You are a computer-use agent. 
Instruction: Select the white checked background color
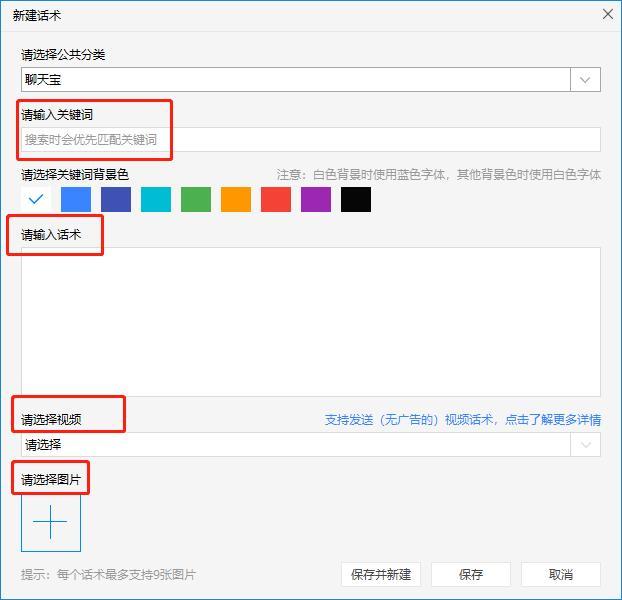point(36,199)
